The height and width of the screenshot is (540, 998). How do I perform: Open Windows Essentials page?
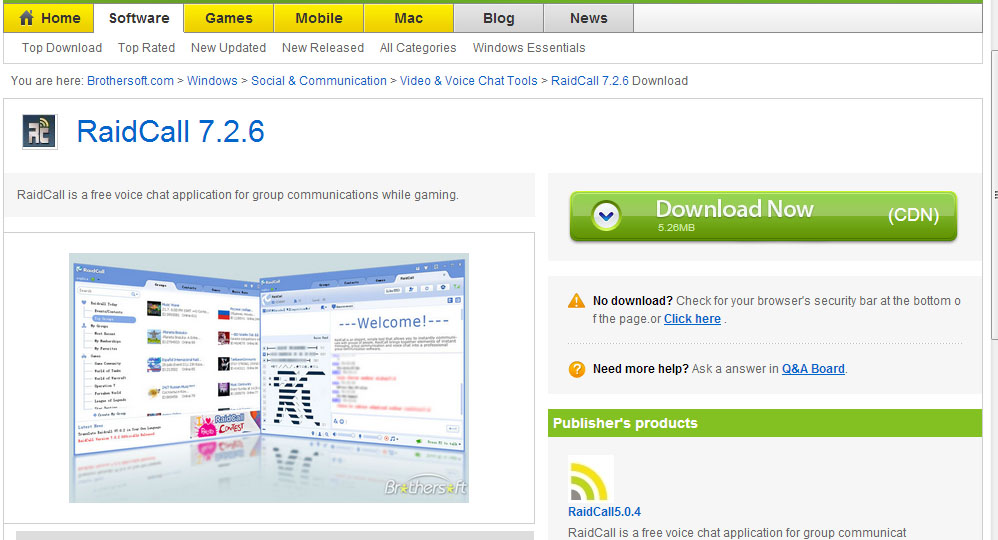[529, 48]
